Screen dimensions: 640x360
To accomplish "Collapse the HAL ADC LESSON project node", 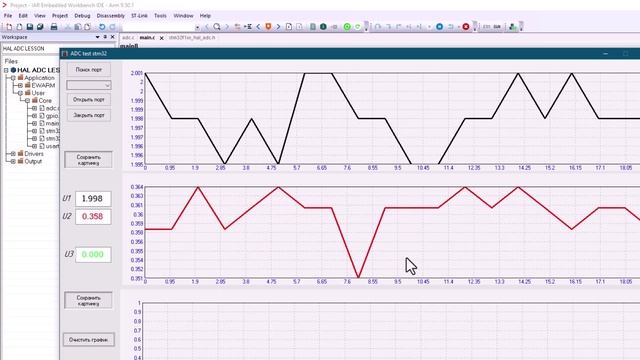I will pos(6,70).
